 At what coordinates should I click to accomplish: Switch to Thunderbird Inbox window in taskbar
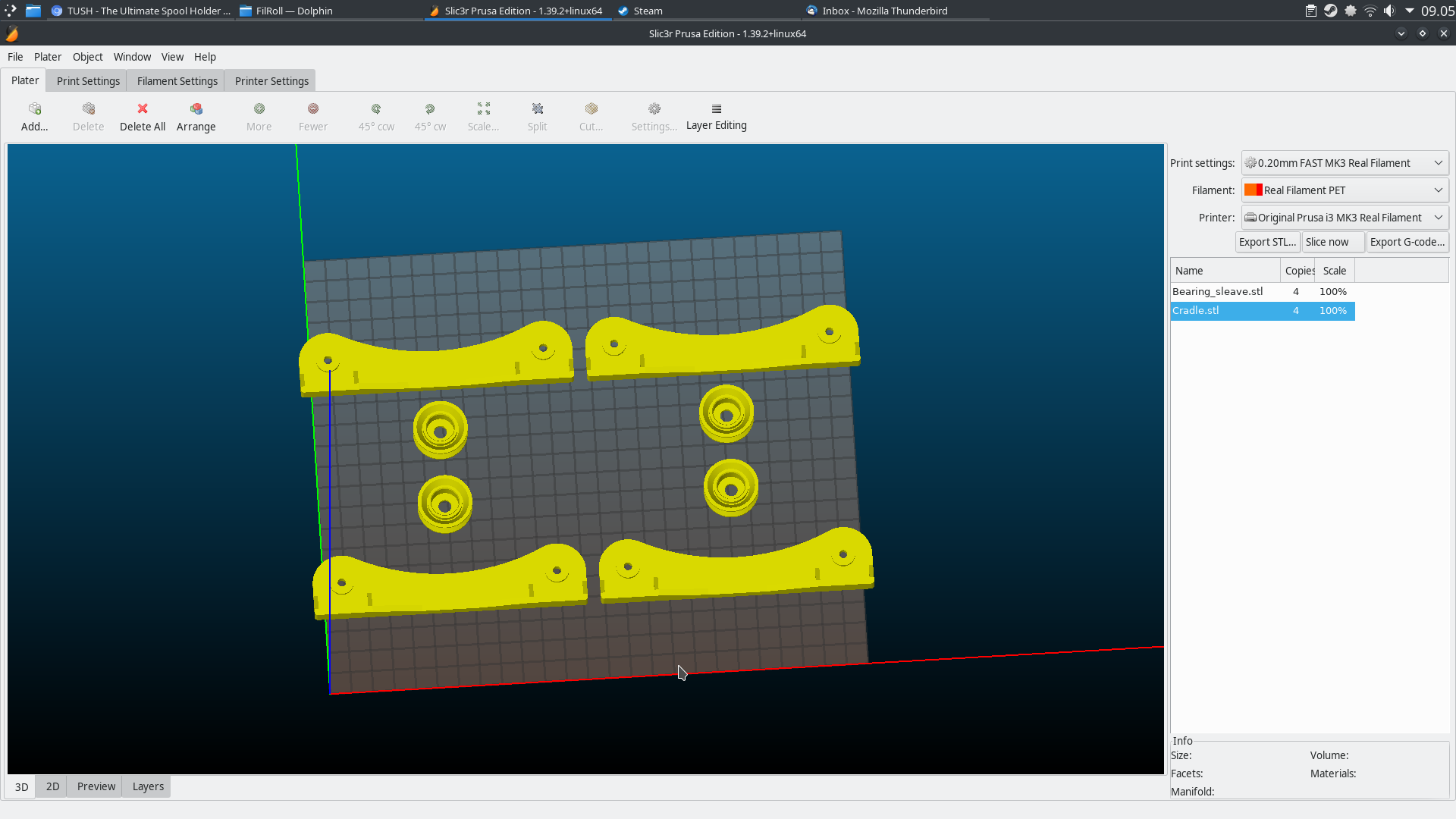(896, 11)
